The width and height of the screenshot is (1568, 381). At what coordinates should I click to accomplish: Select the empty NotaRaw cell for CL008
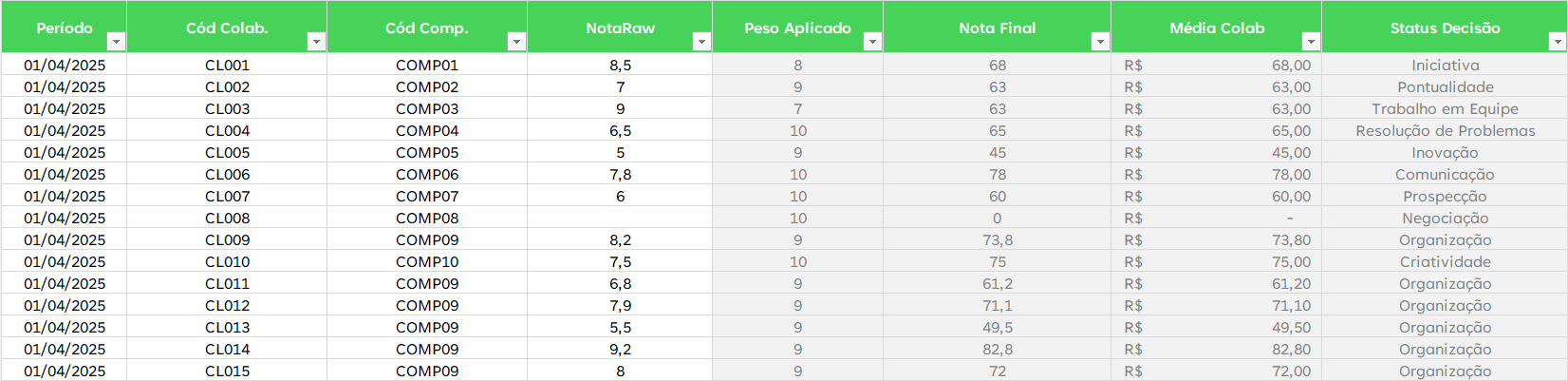coord(620,219)
